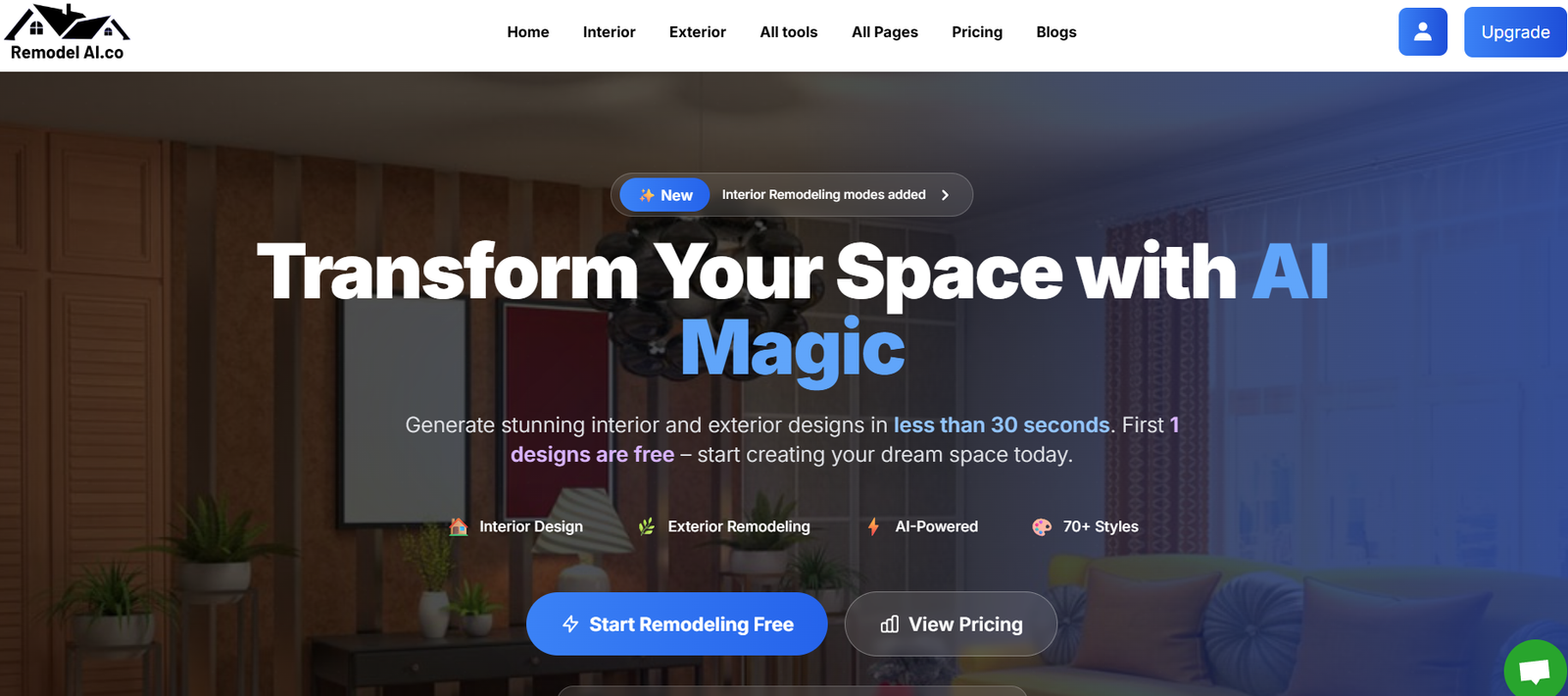
Task: Open the green chat bubble widget
Action: coord(1535,671)
